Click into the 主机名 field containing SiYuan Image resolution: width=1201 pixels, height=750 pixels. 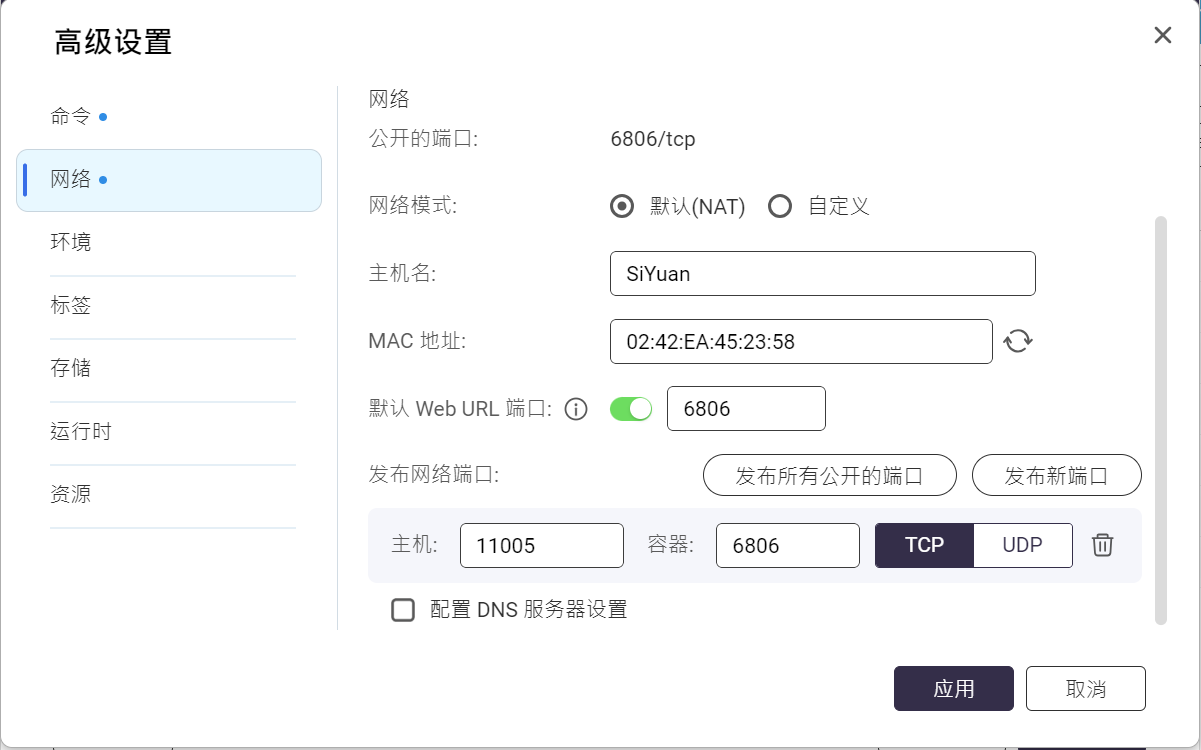click(x=822, y=274)
